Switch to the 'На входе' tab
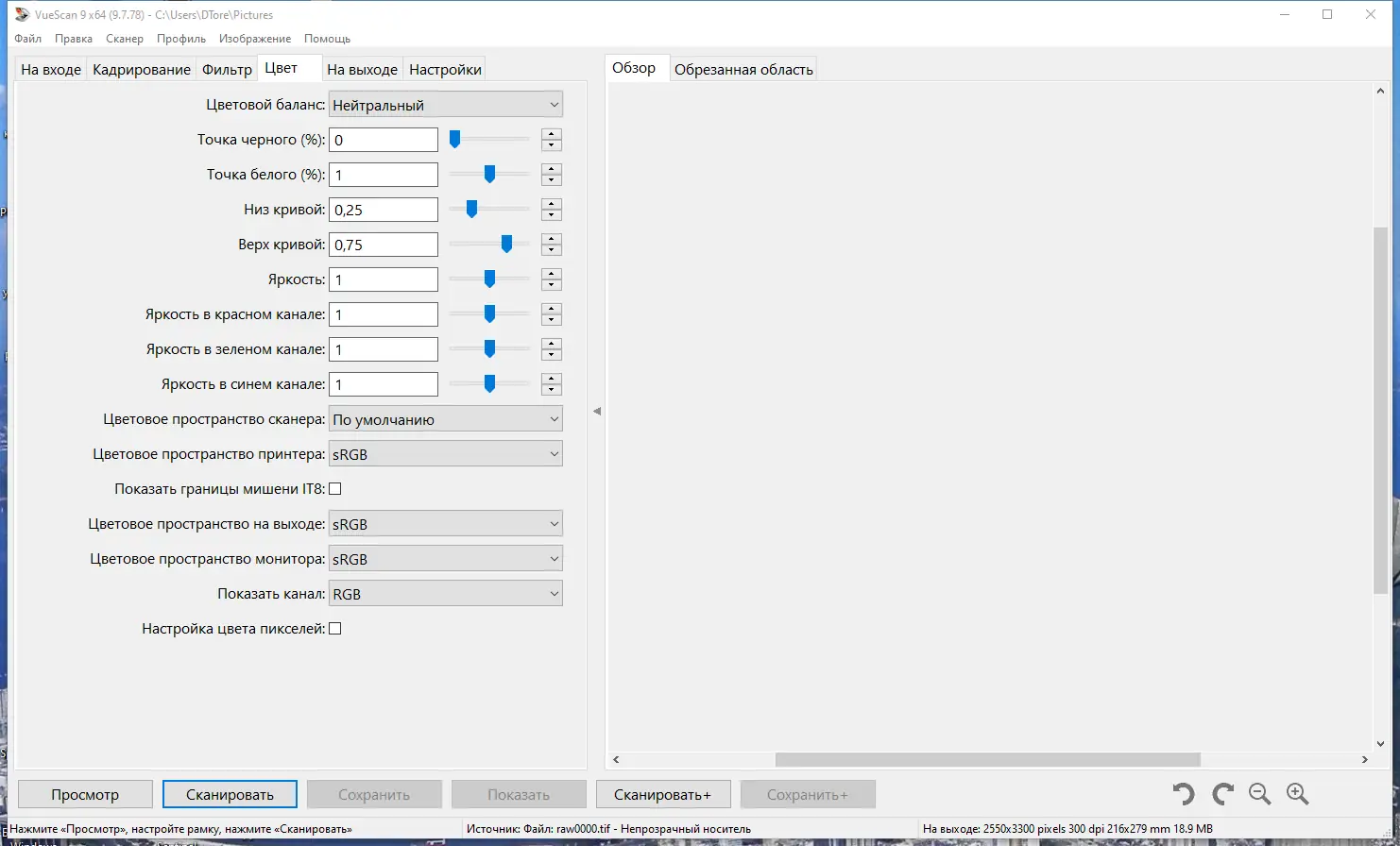1400x846 pixels. pos(51,69)
